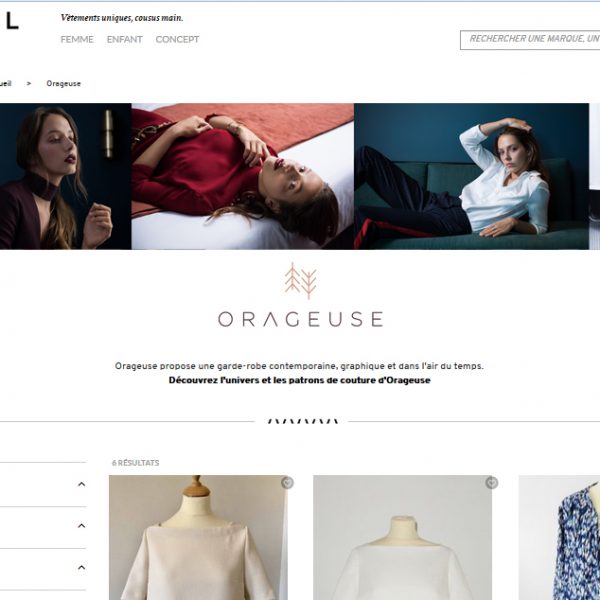
Task: Open the CONCEPT menu
Action: (x=177, y=39)
